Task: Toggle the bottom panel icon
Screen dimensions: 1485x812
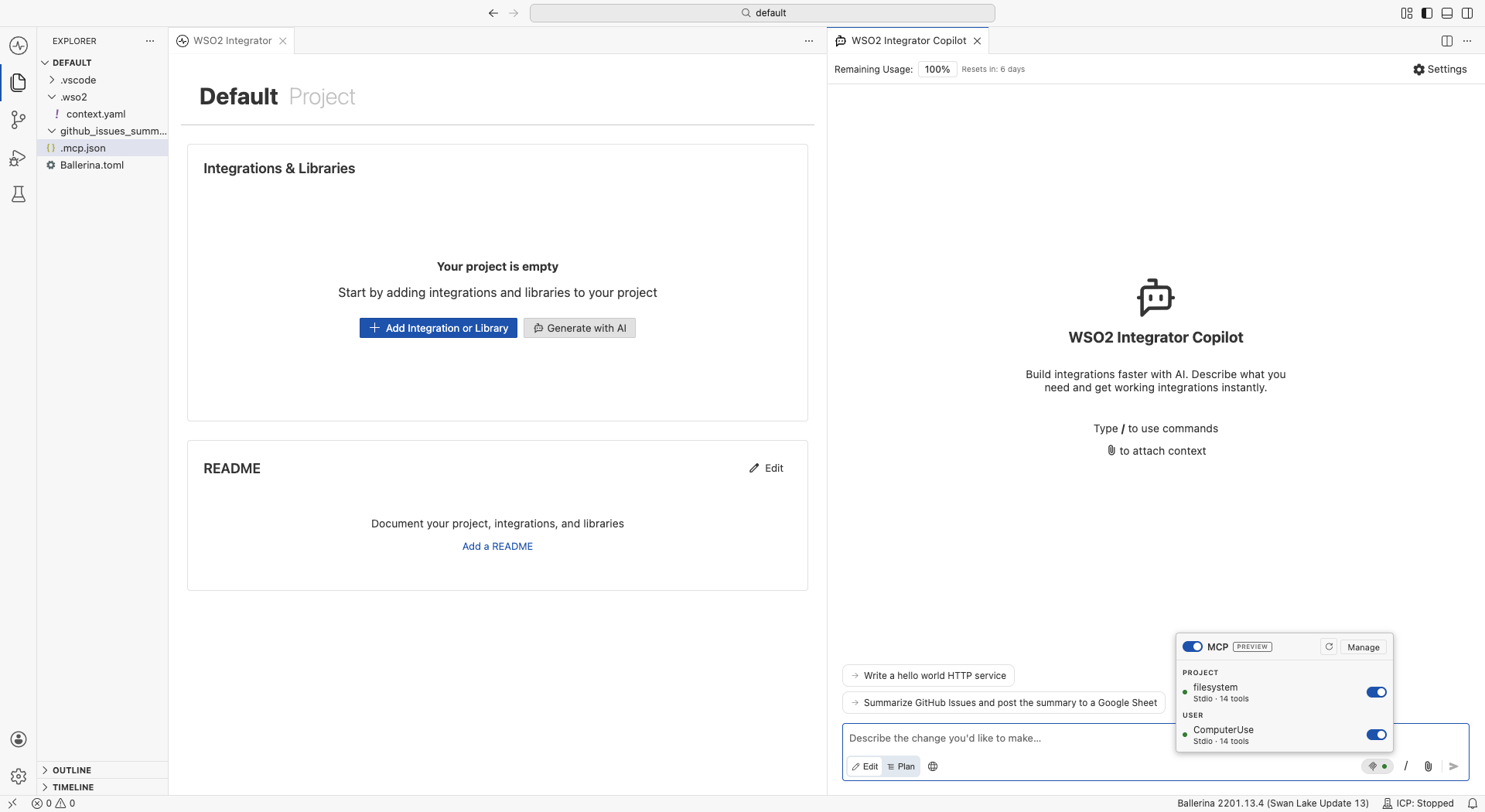Action: (1447, 13)
